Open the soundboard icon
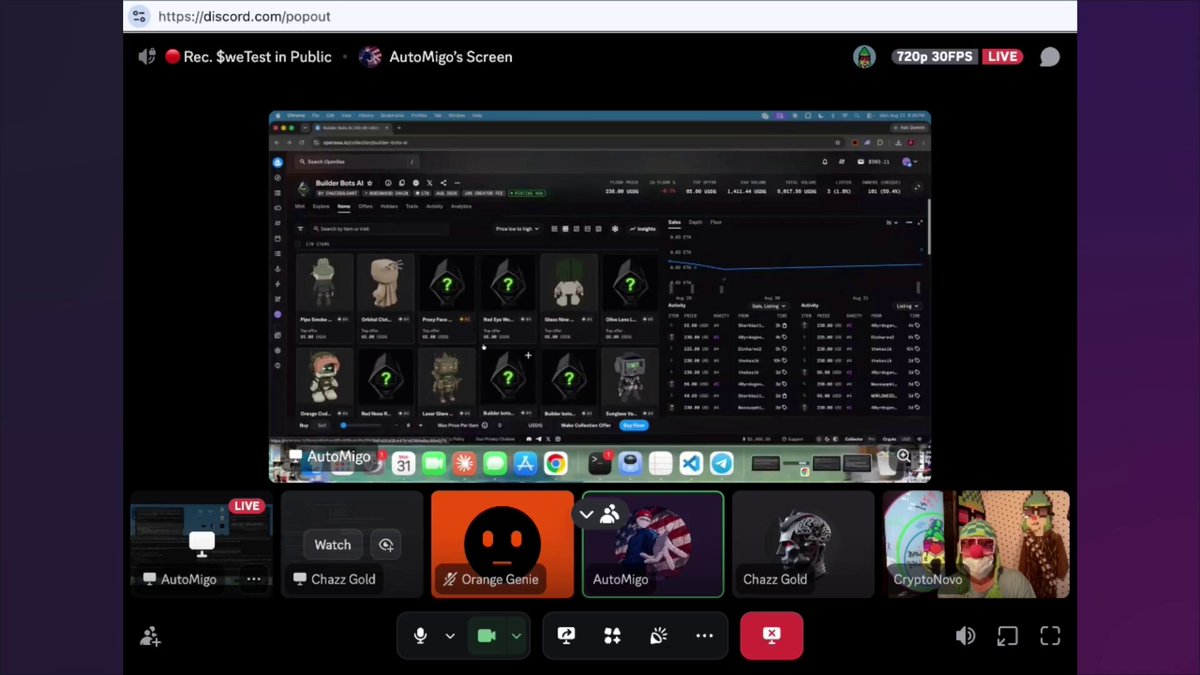The image size is (1200, 675). pyautogui.click(x=658, y=636)
